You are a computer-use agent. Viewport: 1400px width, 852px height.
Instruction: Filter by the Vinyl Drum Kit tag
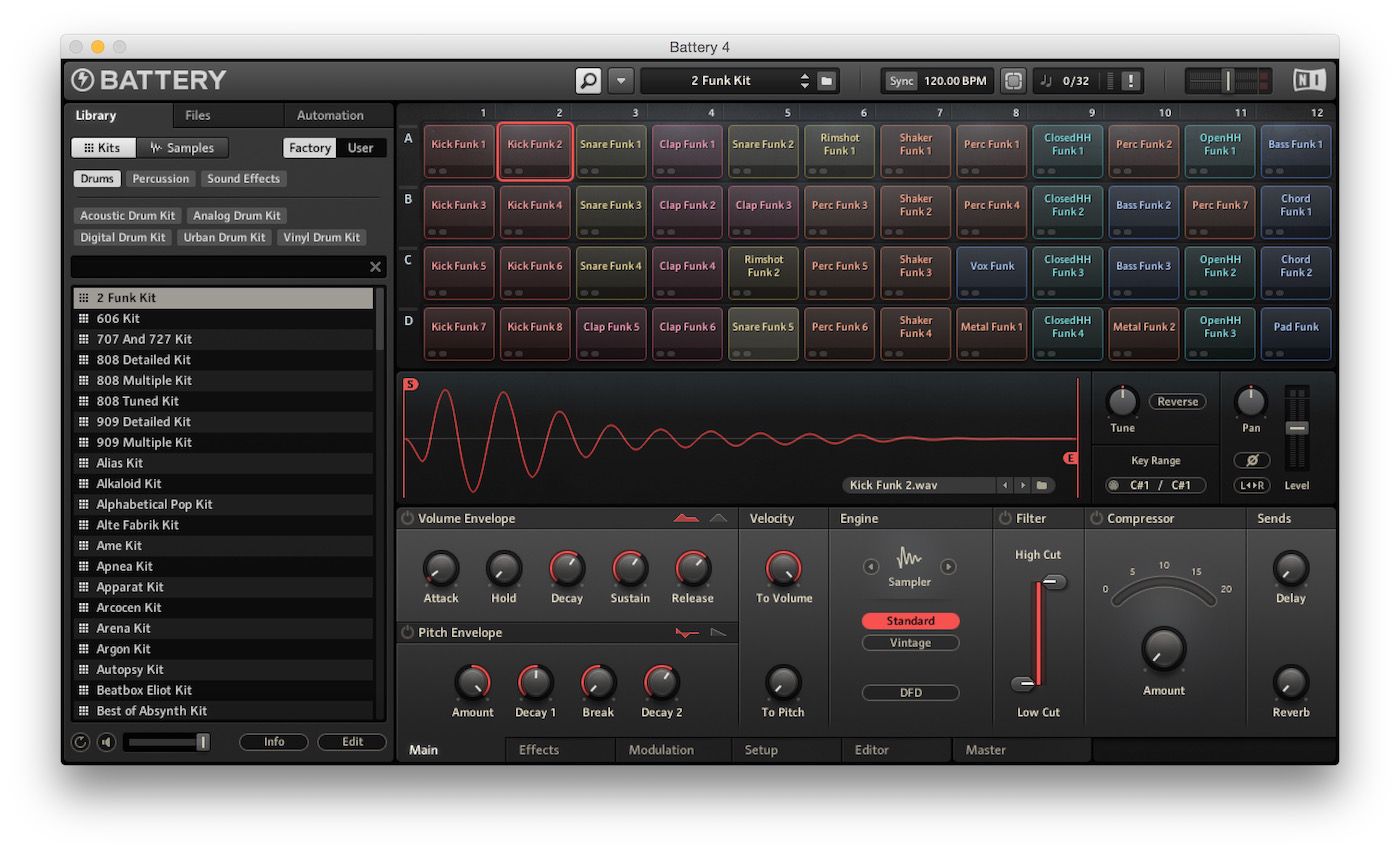[321, 238]
